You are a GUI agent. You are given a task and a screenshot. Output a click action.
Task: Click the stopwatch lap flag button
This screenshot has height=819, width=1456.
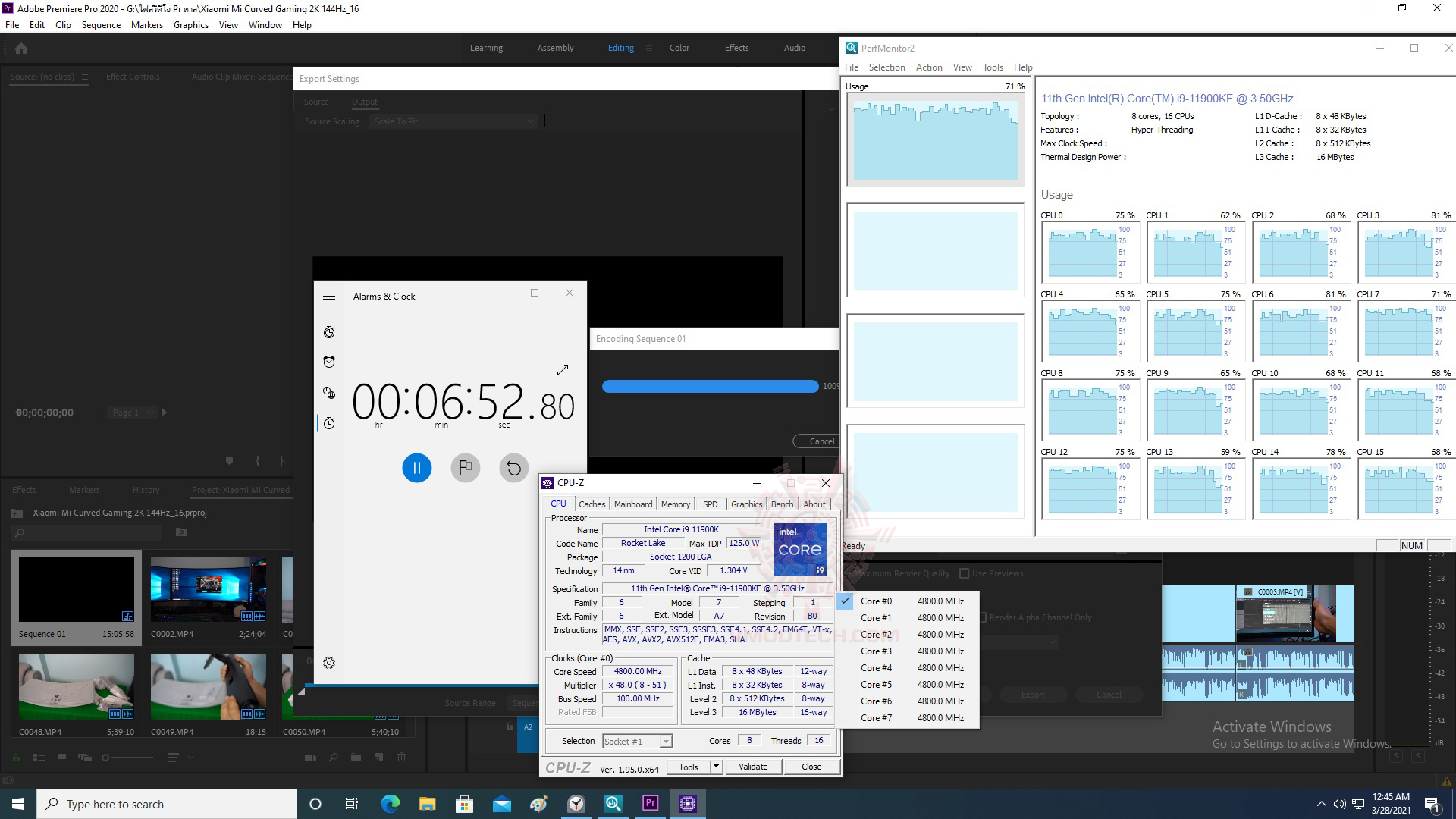tap(466, 468)
